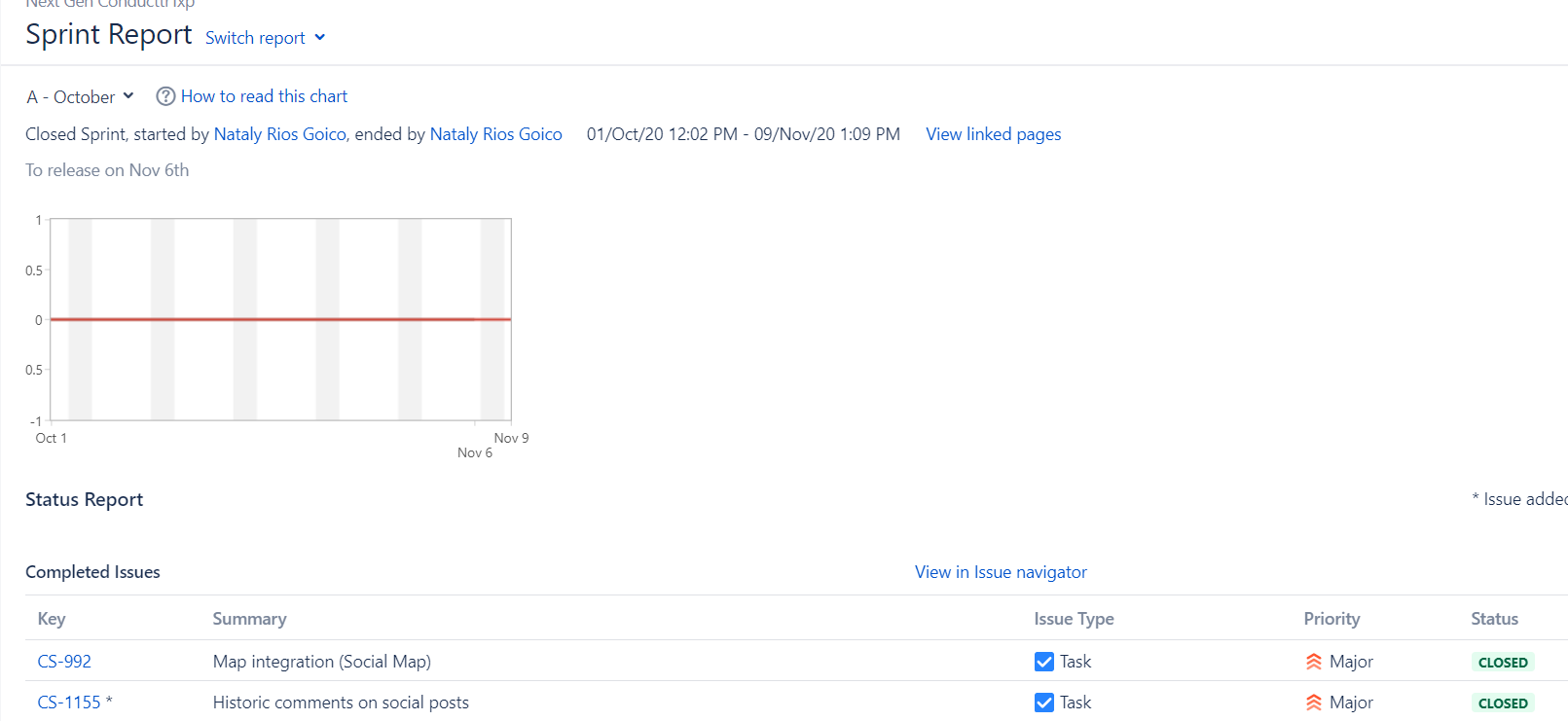Click the Major priority icon for CS-992

1314,662
